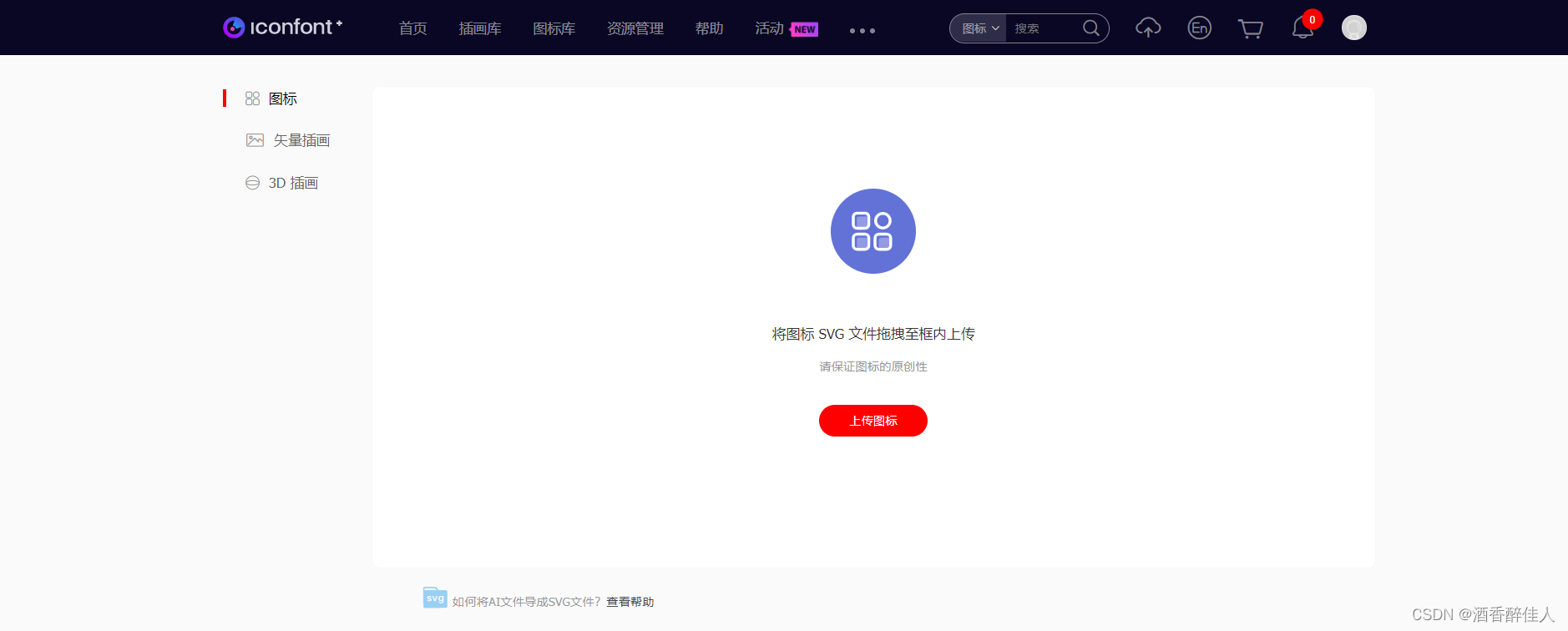The height and width of the screenshot is (631, 1568).
Task: Click the NEW badge beside 活动
Action: (804, 29)
